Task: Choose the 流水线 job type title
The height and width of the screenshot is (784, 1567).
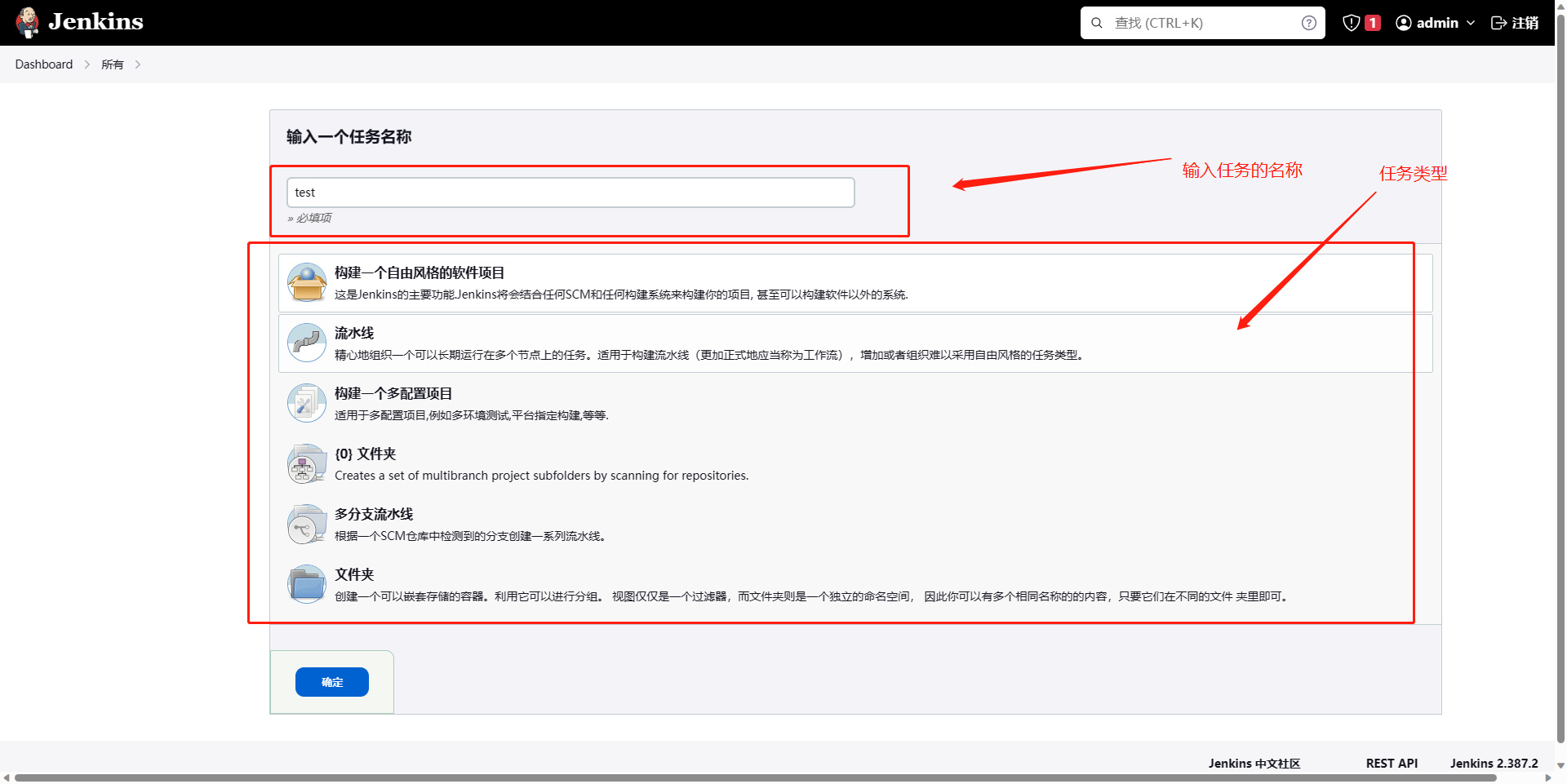Action: point(354,333)
